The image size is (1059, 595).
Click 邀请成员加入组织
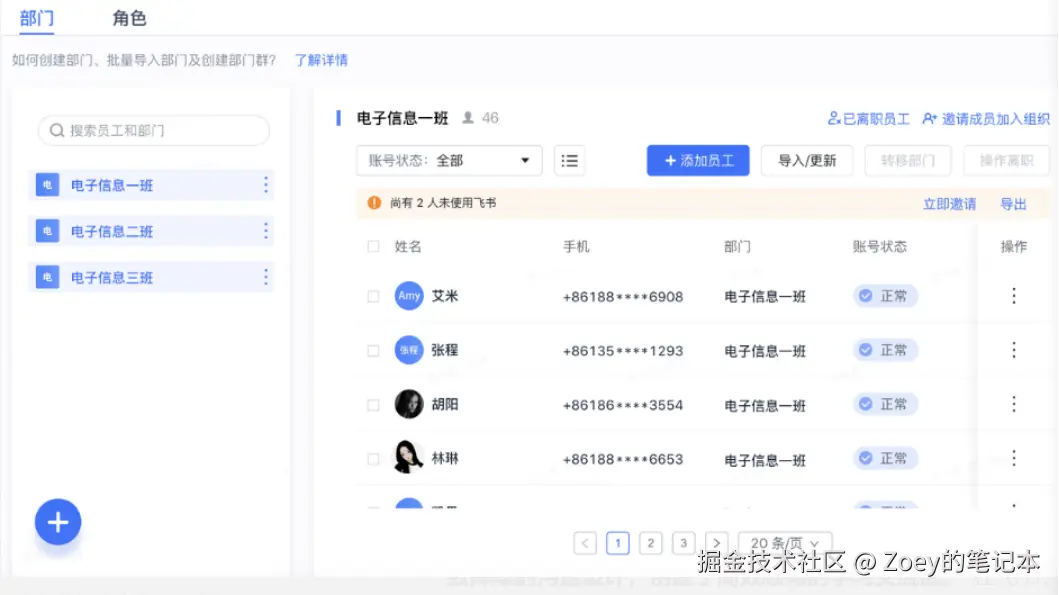986,119
